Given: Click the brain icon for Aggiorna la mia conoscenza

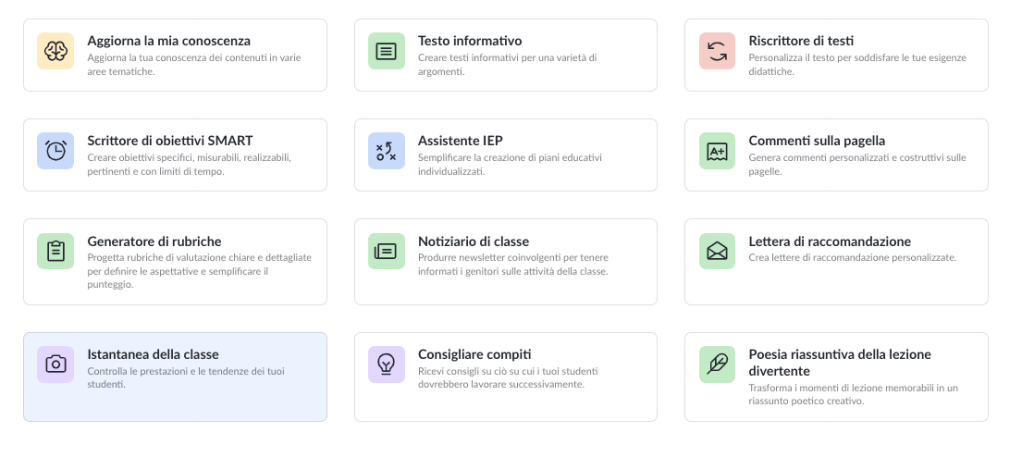Looking at the screenshot, I should tap(56, 51).
